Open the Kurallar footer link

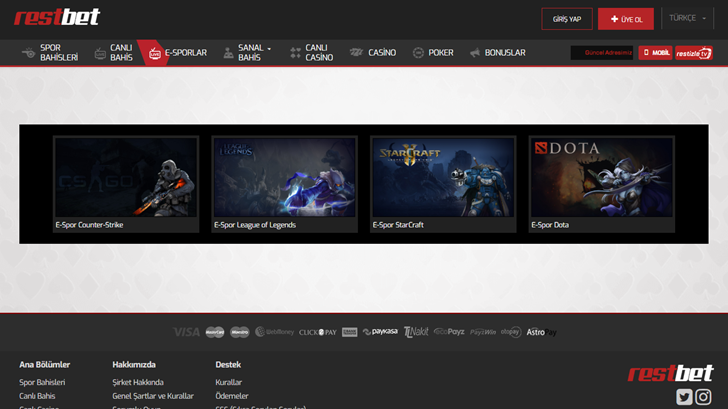[x=228, y=383]
